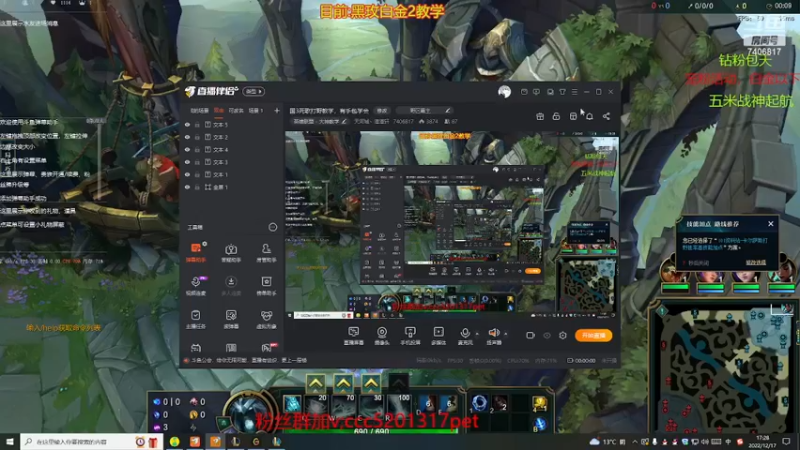Click the 修改 button beside stream title

[x=382, y=111]
